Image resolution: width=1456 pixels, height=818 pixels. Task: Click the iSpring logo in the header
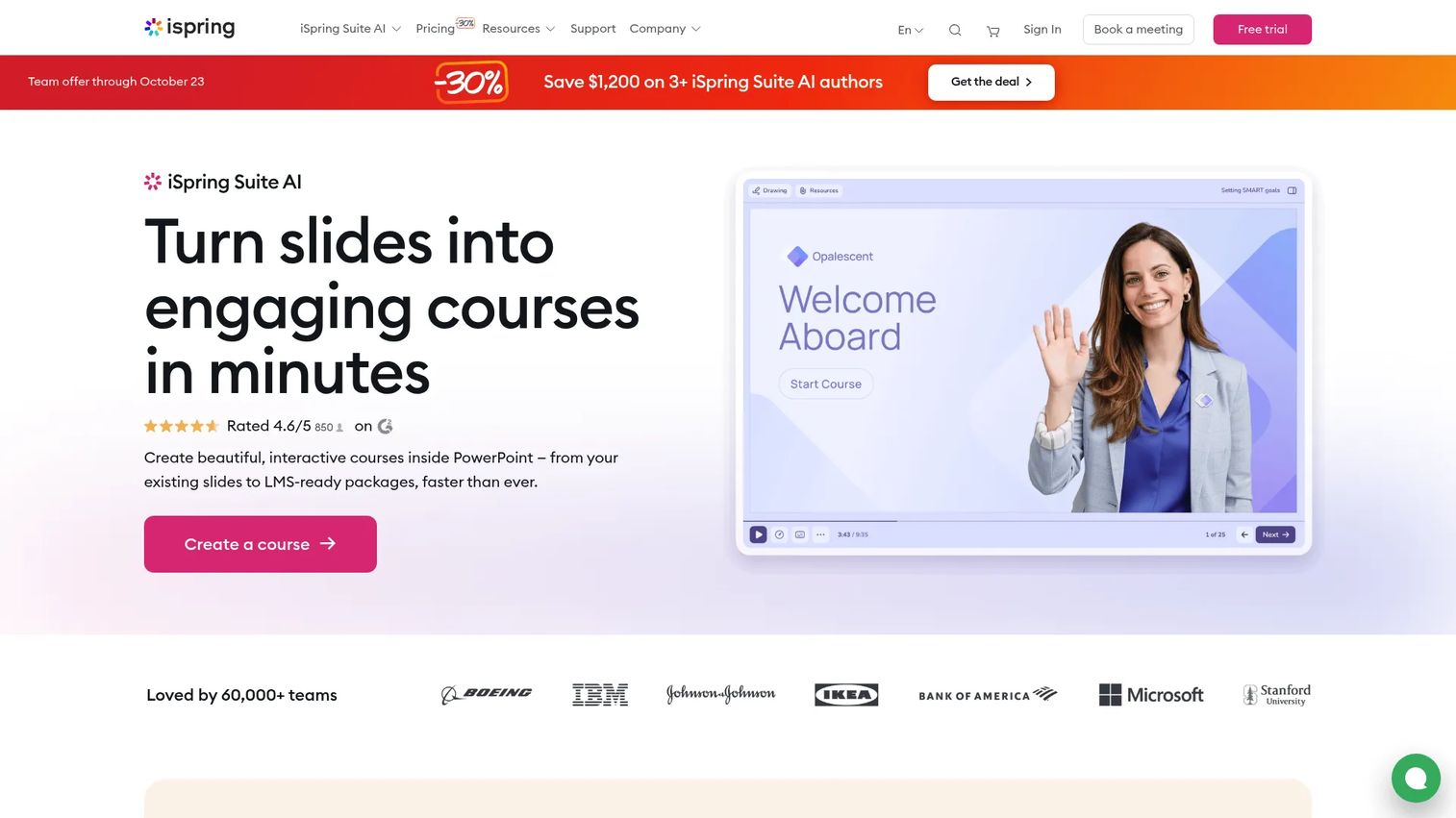coord(189,27)
